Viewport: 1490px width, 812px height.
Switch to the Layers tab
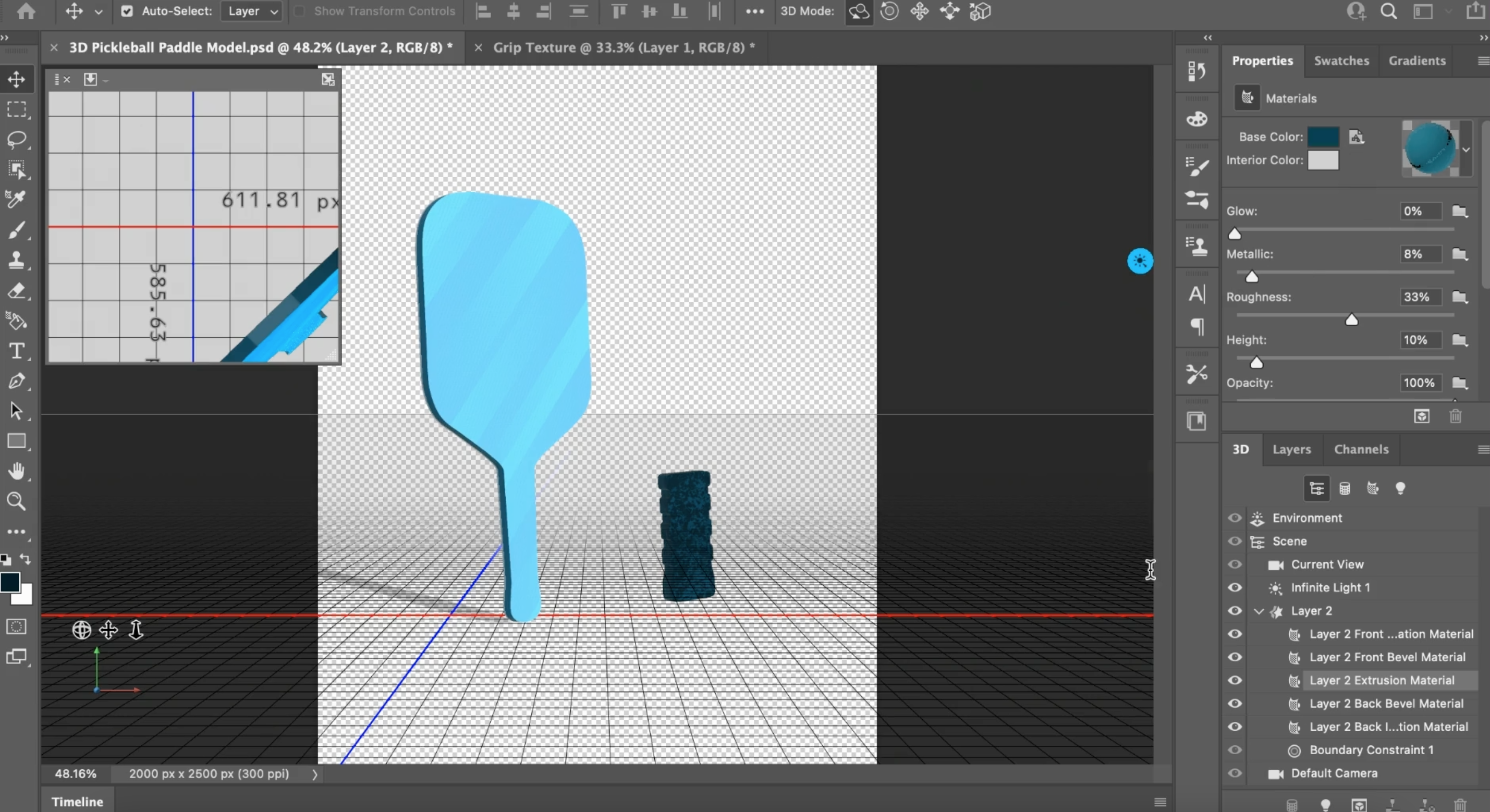[x=1291, y=449]
